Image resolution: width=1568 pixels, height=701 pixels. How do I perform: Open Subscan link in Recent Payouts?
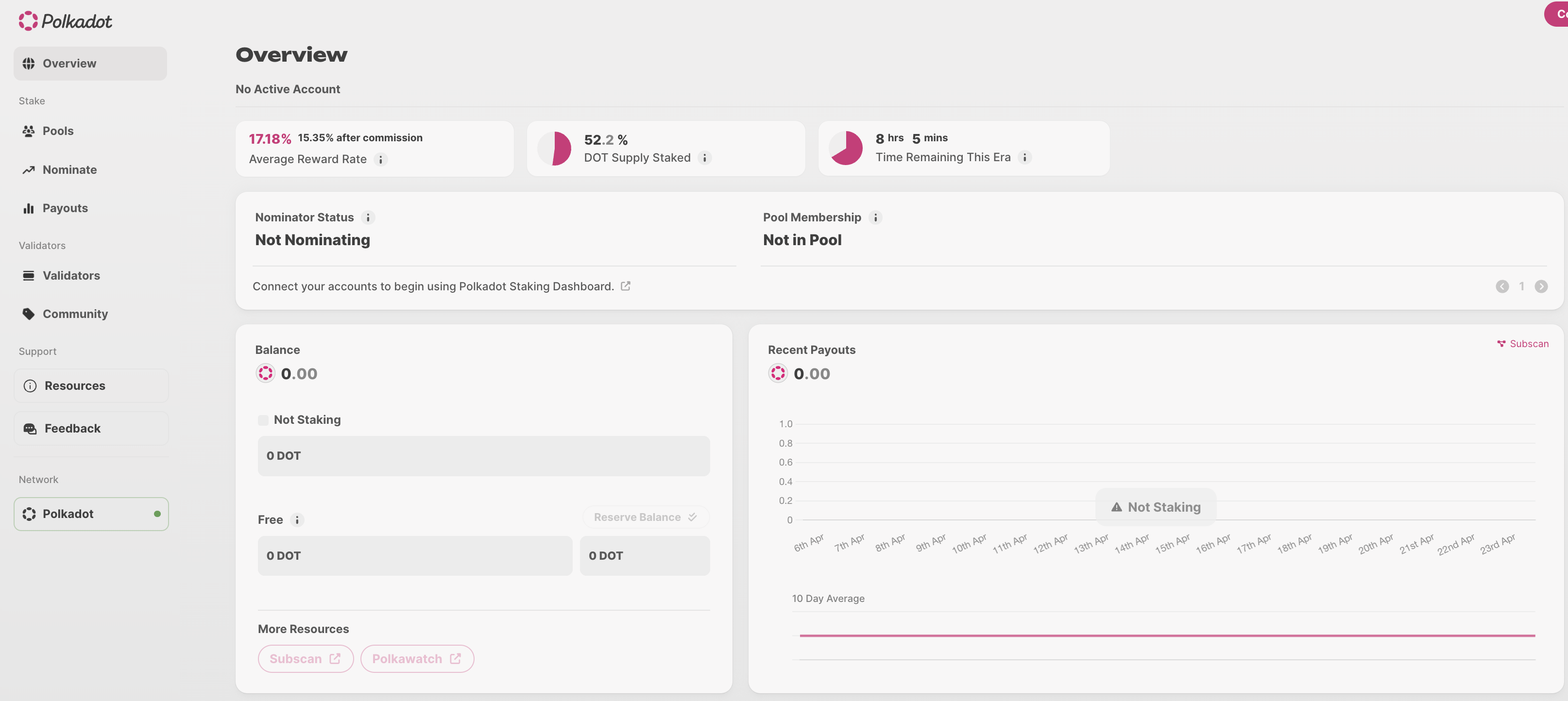(1523, 344)
